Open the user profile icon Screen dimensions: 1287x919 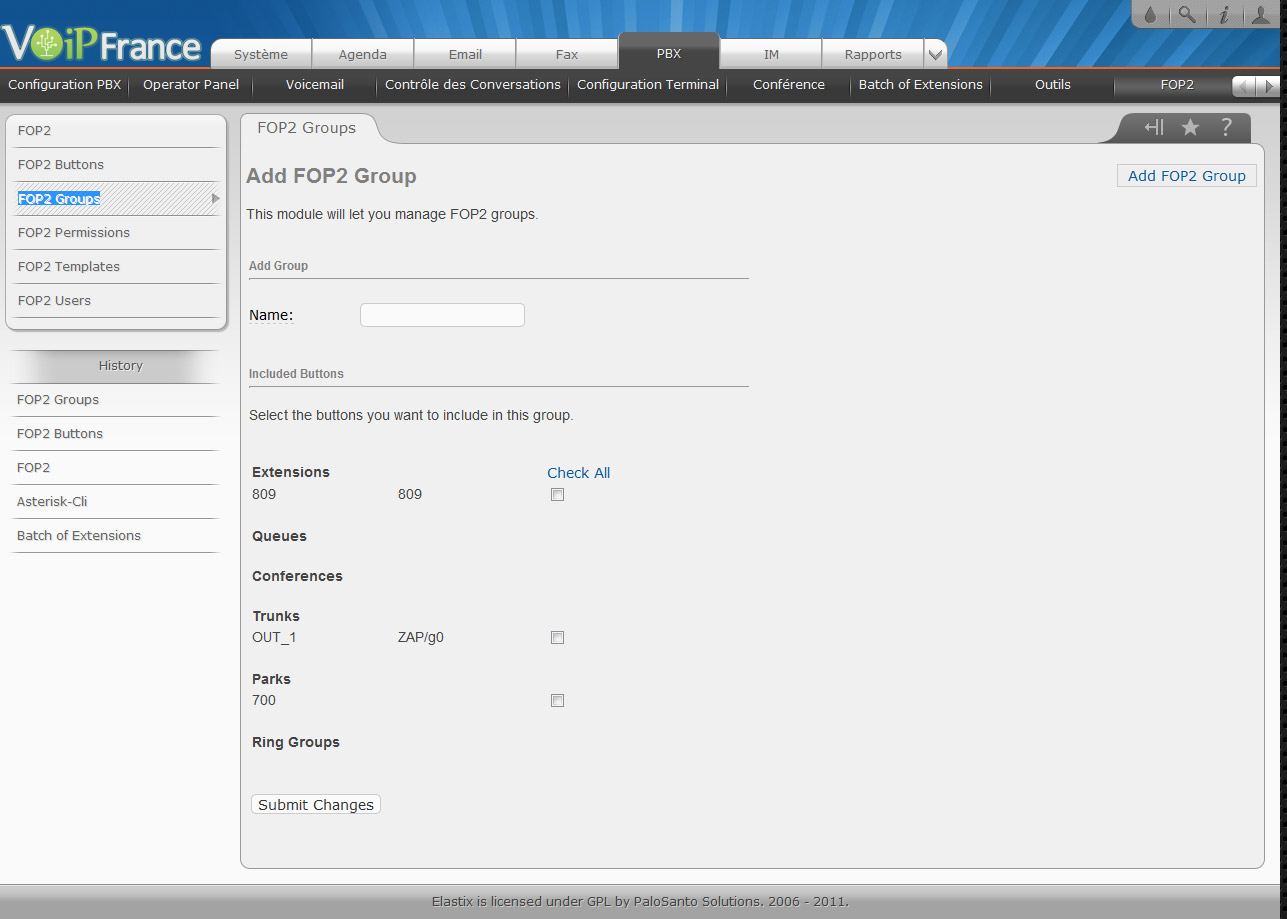click(x=1260, y=15)
